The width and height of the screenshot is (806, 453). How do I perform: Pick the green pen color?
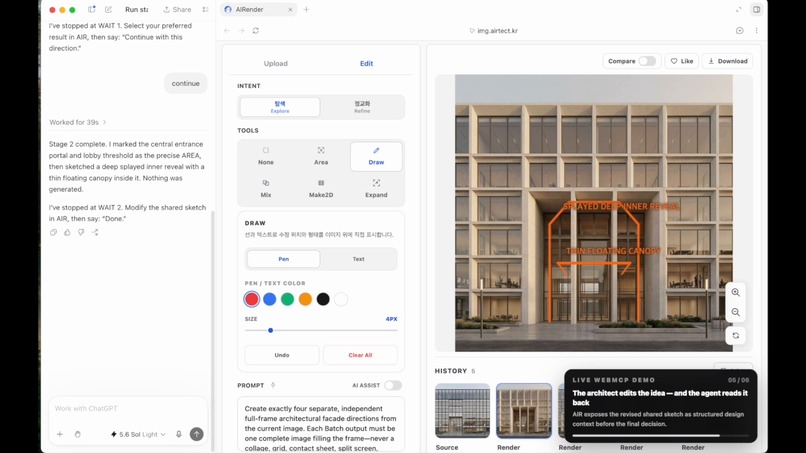pos(287,299)
